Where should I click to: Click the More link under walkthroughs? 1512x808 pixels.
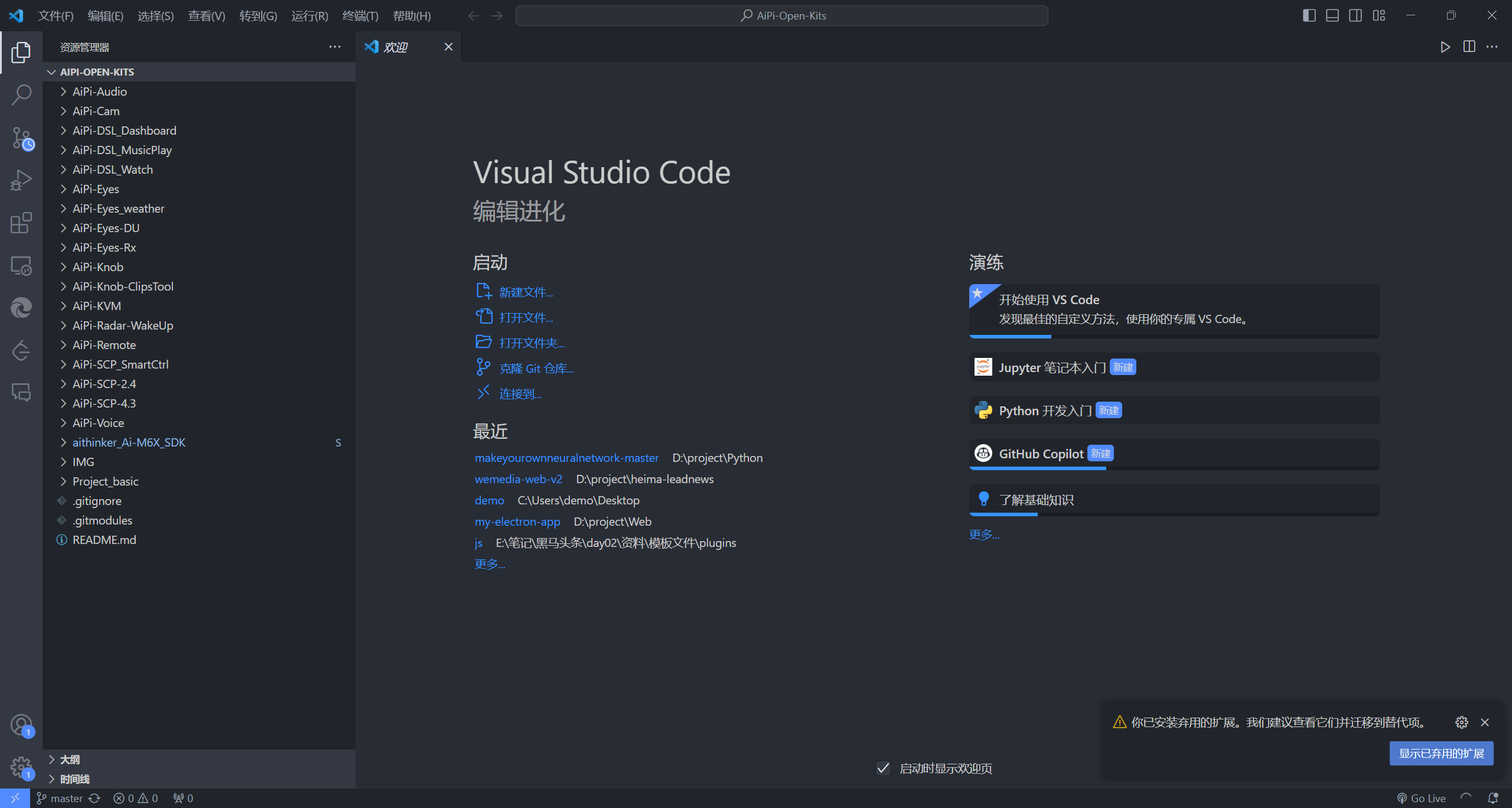click(984, 535)
